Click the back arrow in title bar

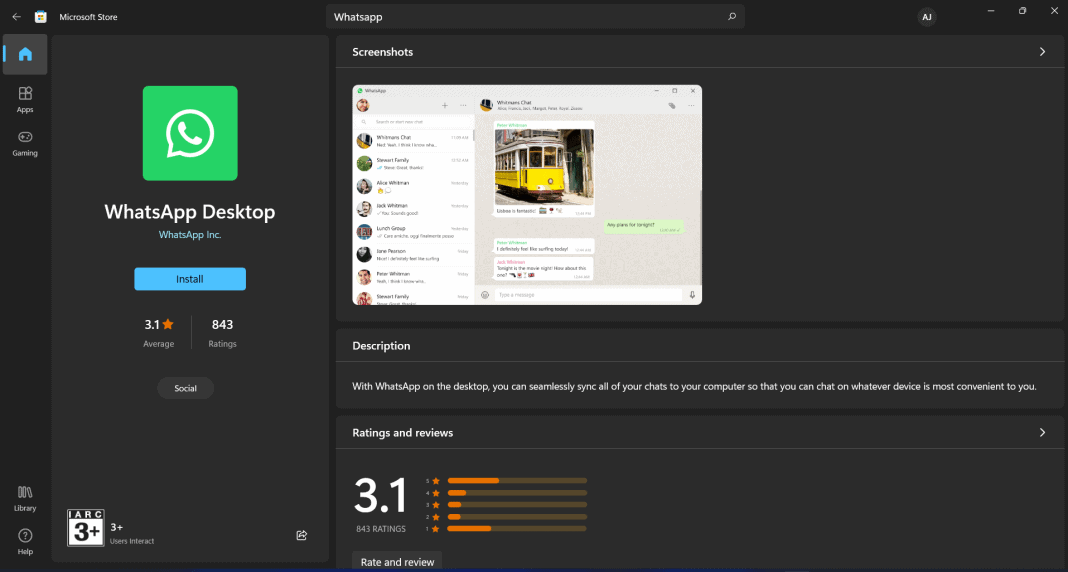(x=16, y=17)
